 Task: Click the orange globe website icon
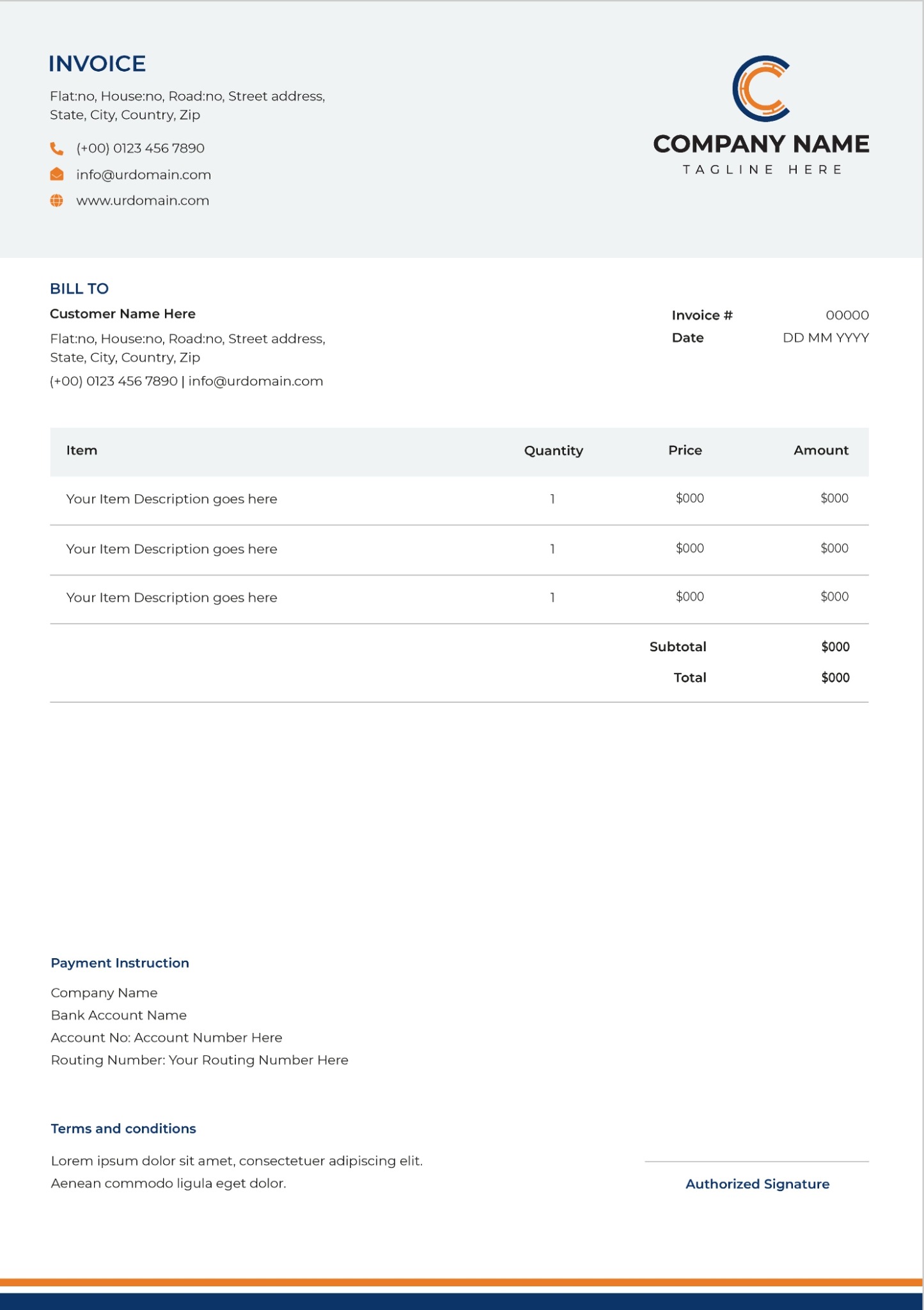point(57,200)
